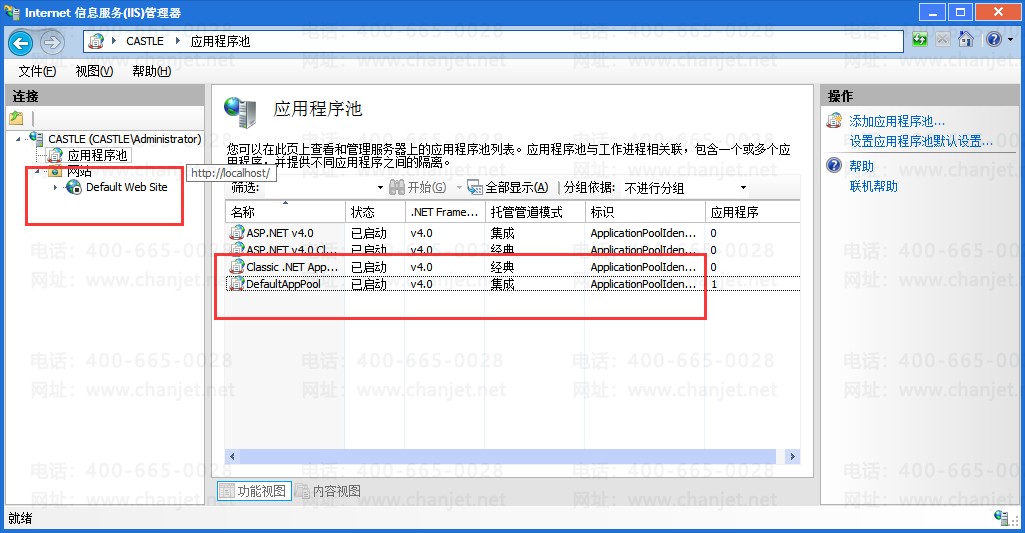Click the Back navigation arrow
The width and height of the screenshot is (1025, 533).
point(20,43)
